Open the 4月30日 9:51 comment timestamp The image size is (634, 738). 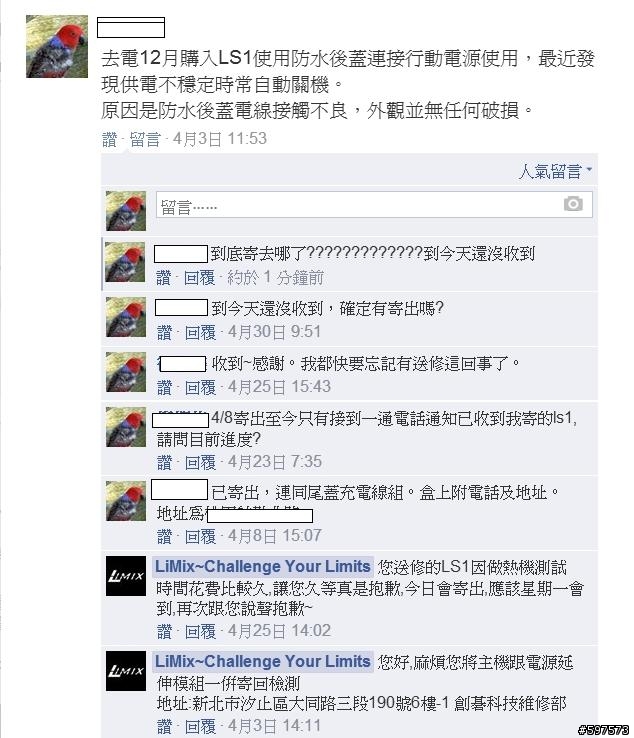point(274,332)
